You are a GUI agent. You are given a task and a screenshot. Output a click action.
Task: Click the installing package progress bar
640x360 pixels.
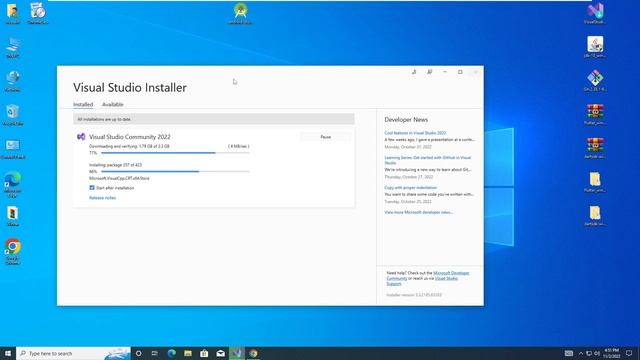175,171
